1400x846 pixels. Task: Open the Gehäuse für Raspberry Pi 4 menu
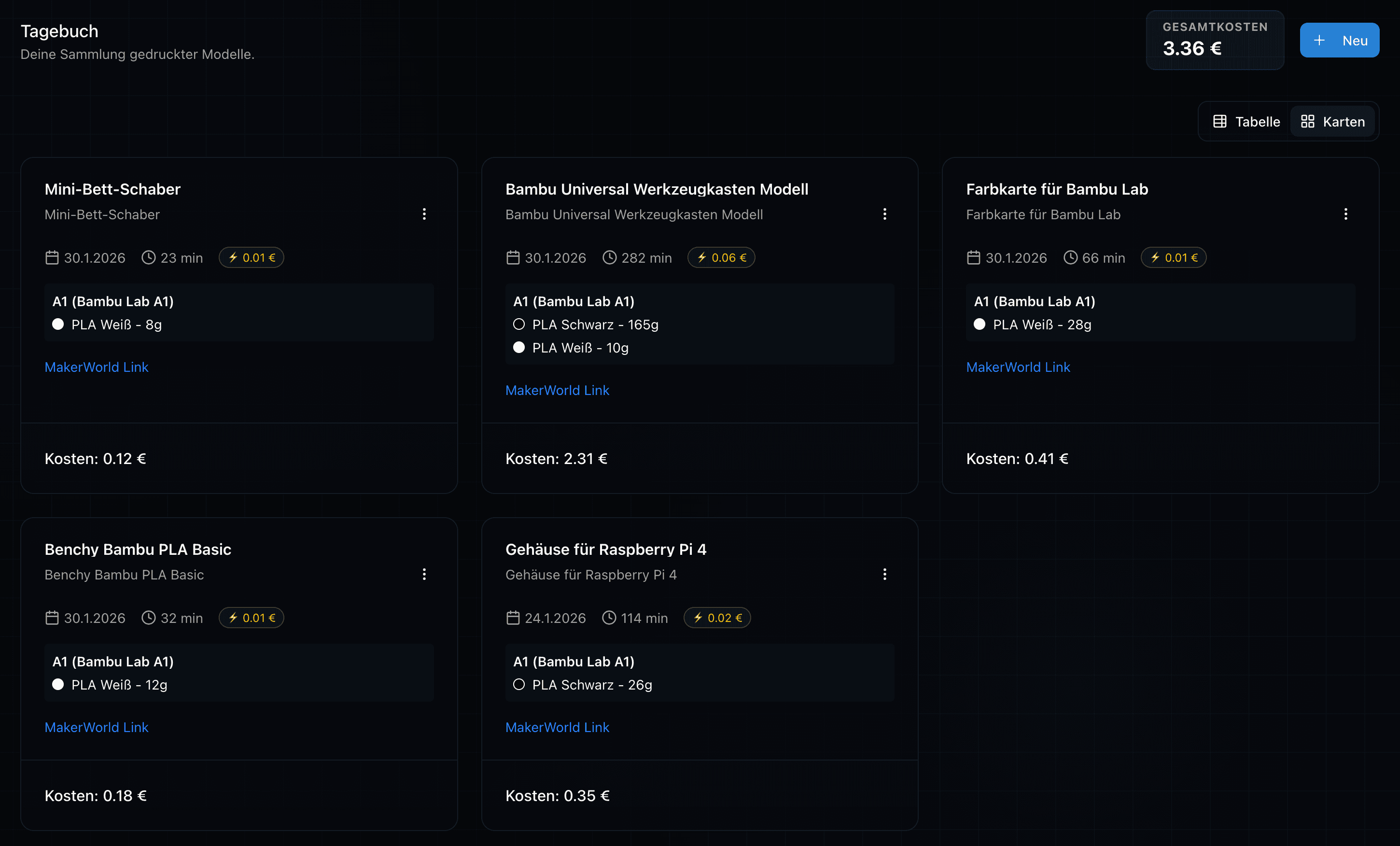point(885,574)
